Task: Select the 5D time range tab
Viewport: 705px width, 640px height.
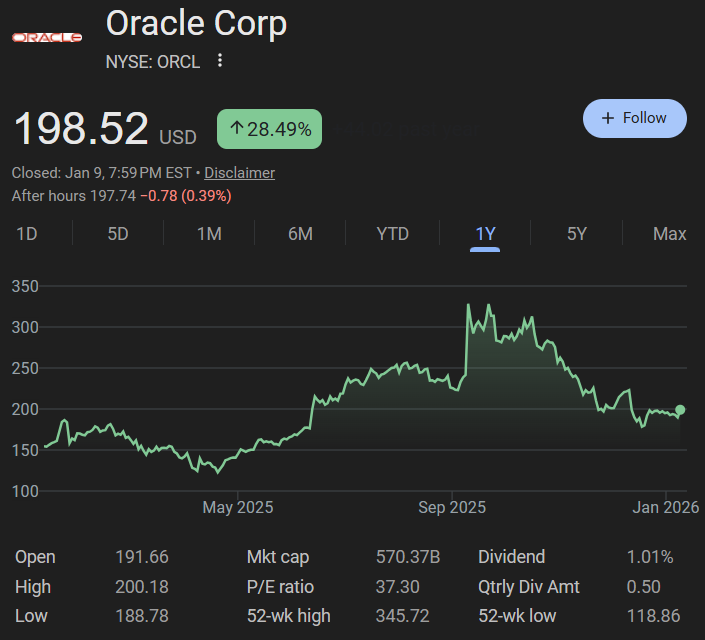Action: (x=118, y=234)
